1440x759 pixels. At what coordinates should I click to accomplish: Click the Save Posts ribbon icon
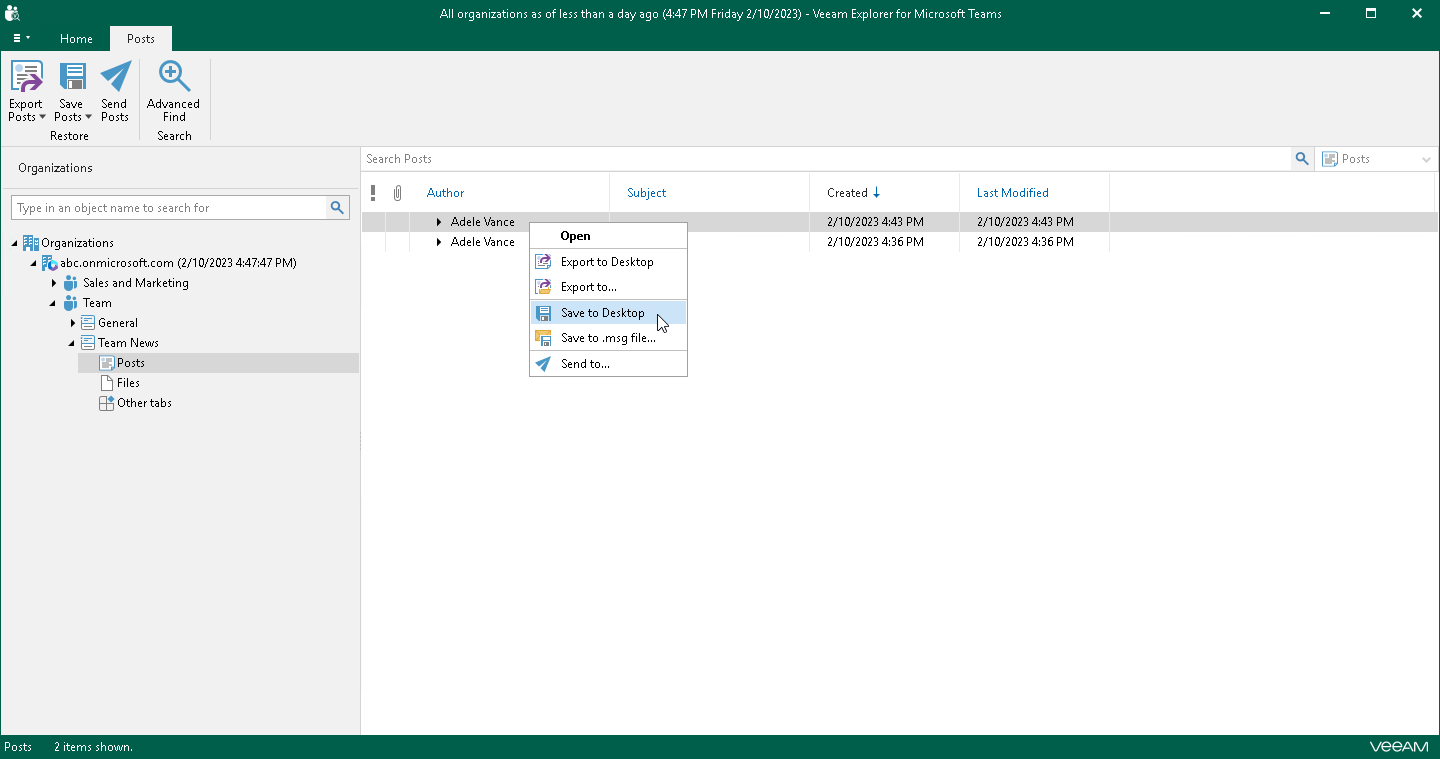72,80
